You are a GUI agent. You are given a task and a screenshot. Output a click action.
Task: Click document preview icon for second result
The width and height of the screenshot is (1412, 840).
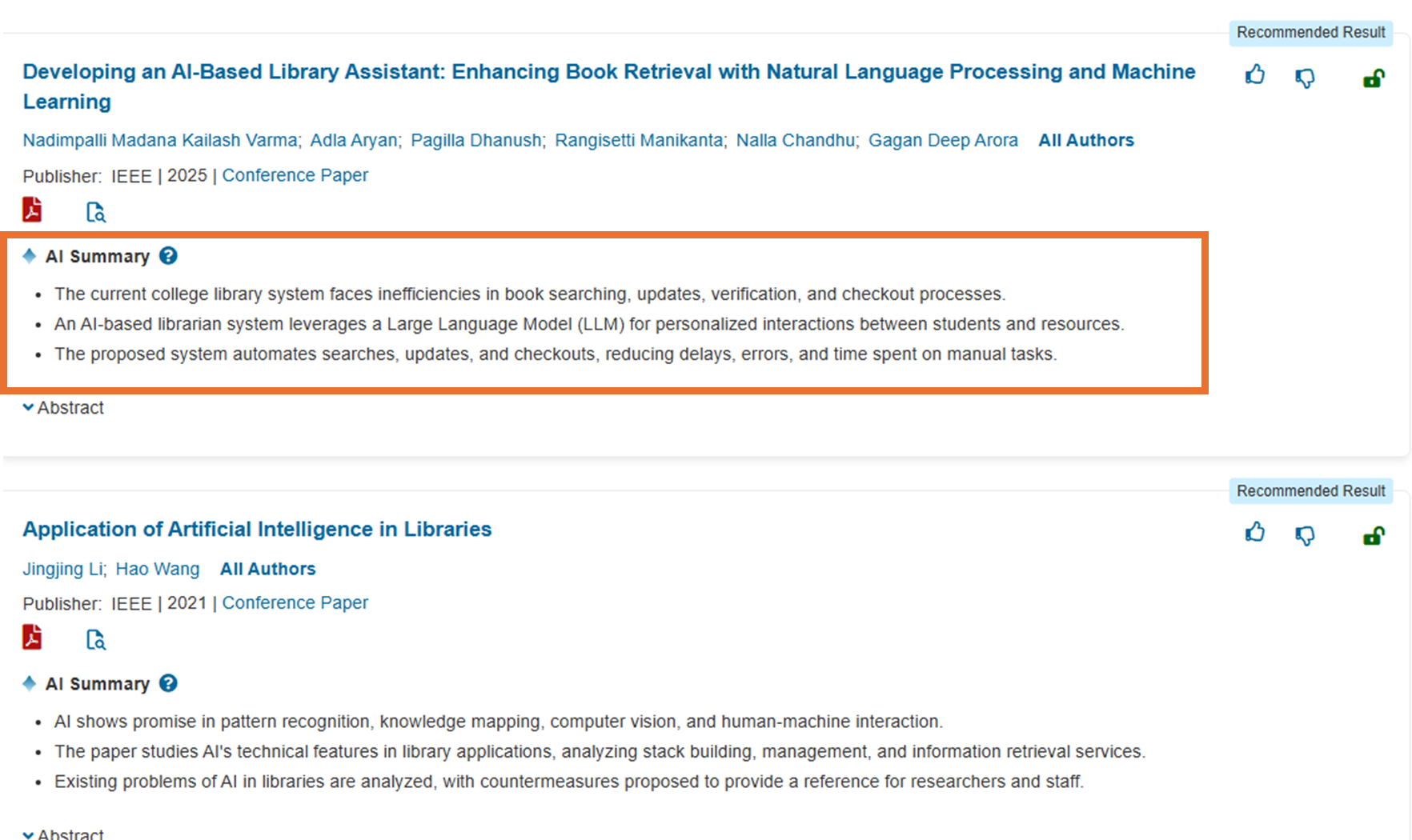click(95, 640)
